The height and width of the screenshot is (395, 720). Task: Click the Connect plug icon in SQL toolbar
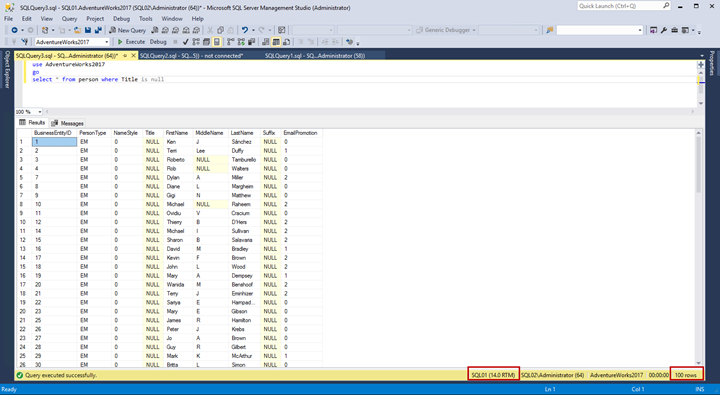(x=14, y=42)
